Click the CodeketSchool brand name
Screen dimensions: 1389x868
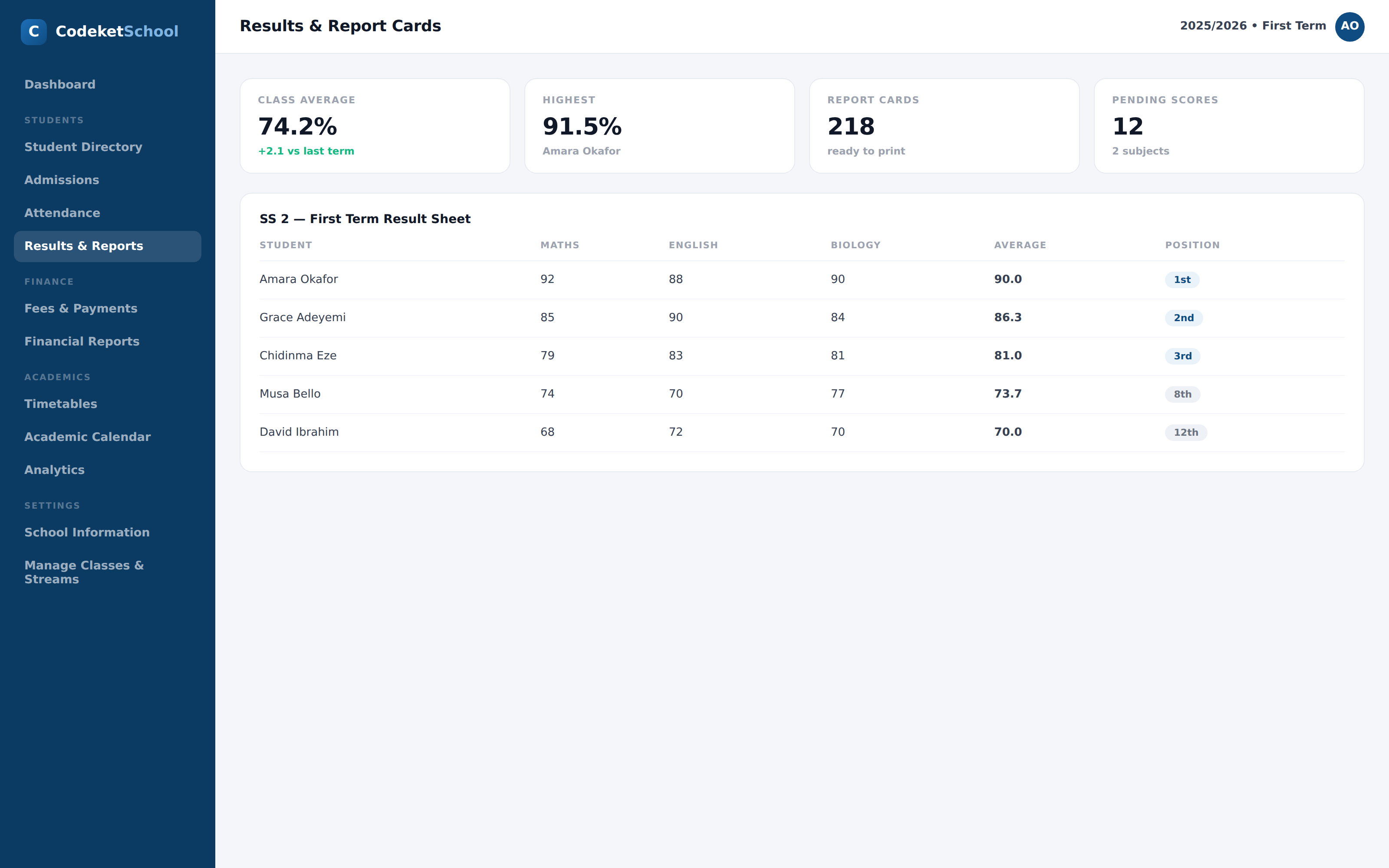tap(117, 32)
